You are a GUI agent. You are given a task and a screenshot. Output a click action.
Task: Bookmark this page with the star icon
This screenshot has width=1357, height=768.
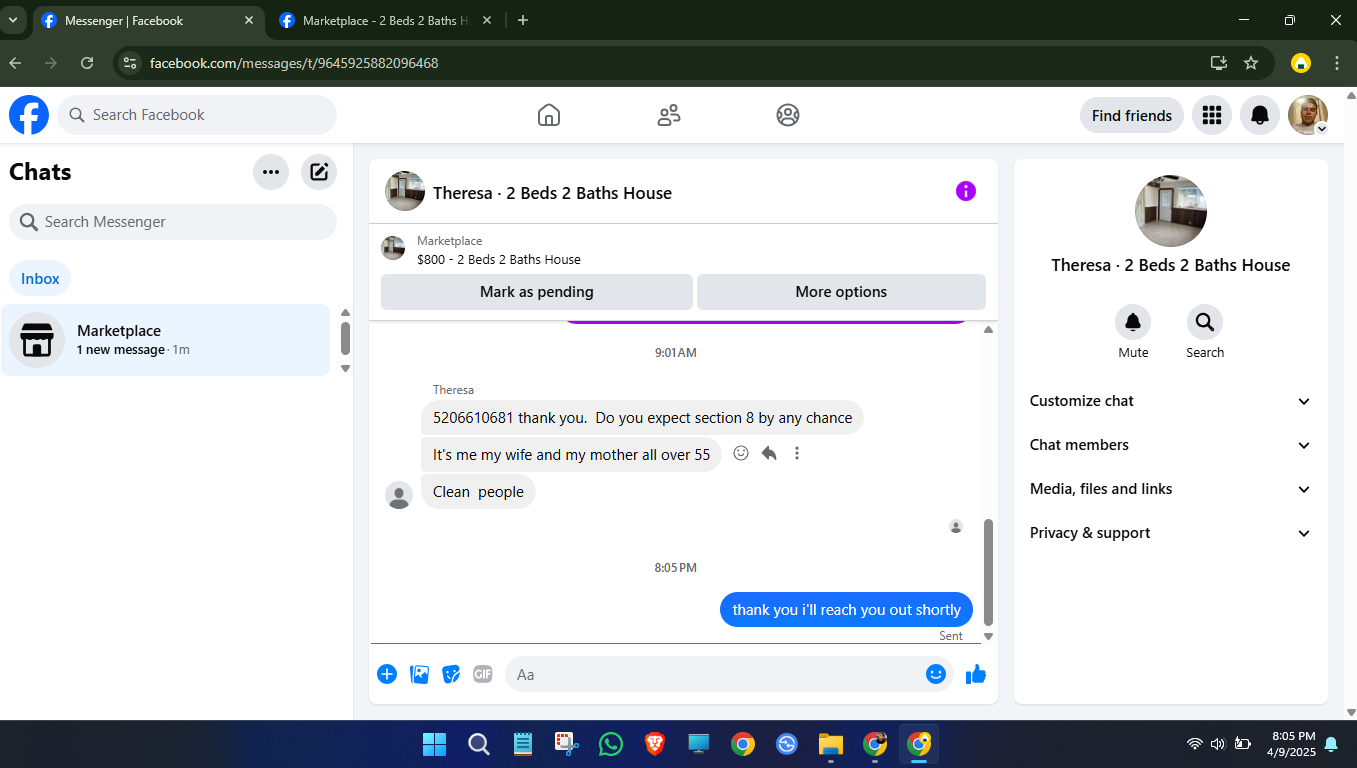tap(1251, 63)
